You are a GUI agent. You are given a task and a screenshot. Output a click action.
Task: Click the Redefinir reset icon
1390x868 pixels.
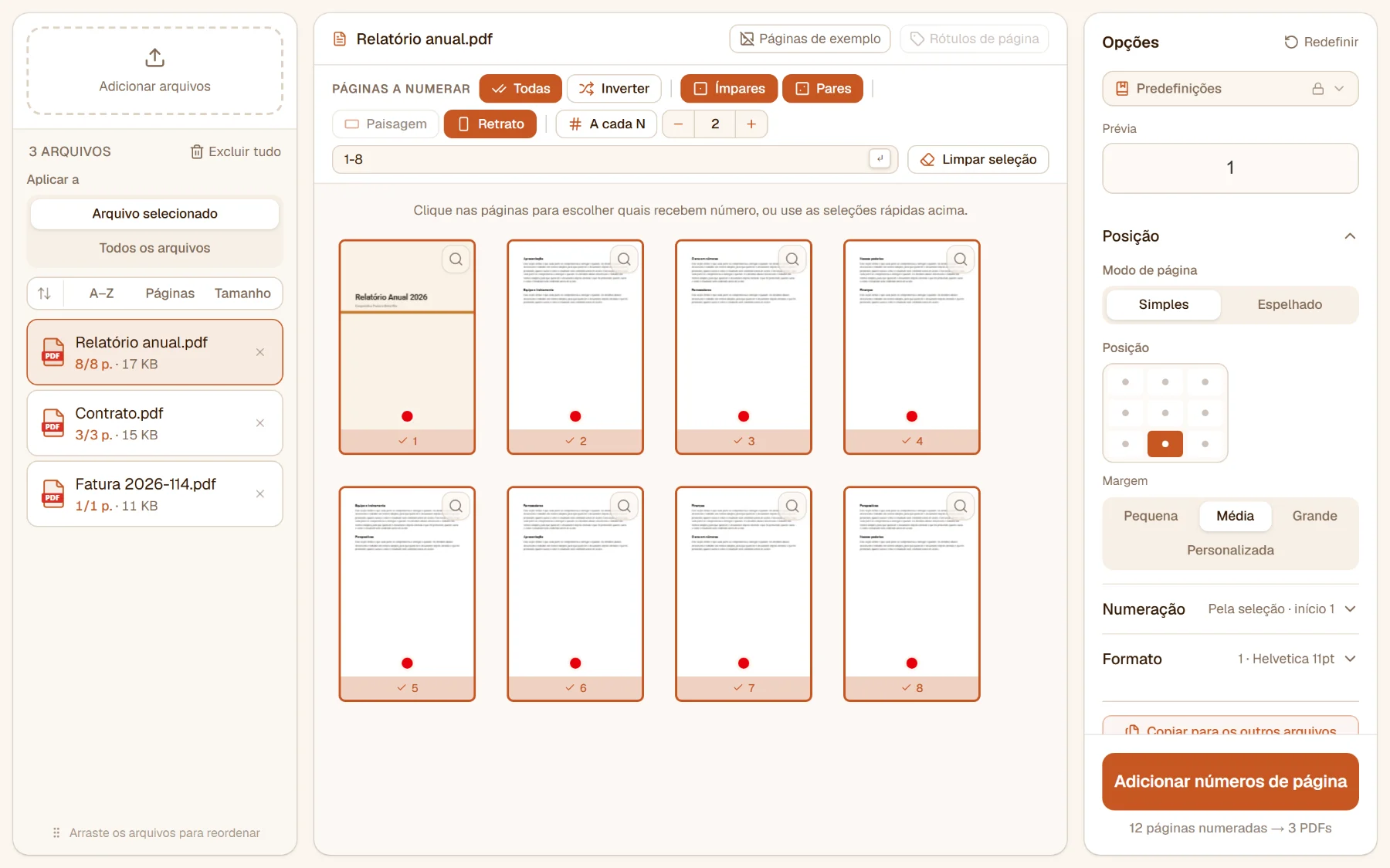point(1290,42)
